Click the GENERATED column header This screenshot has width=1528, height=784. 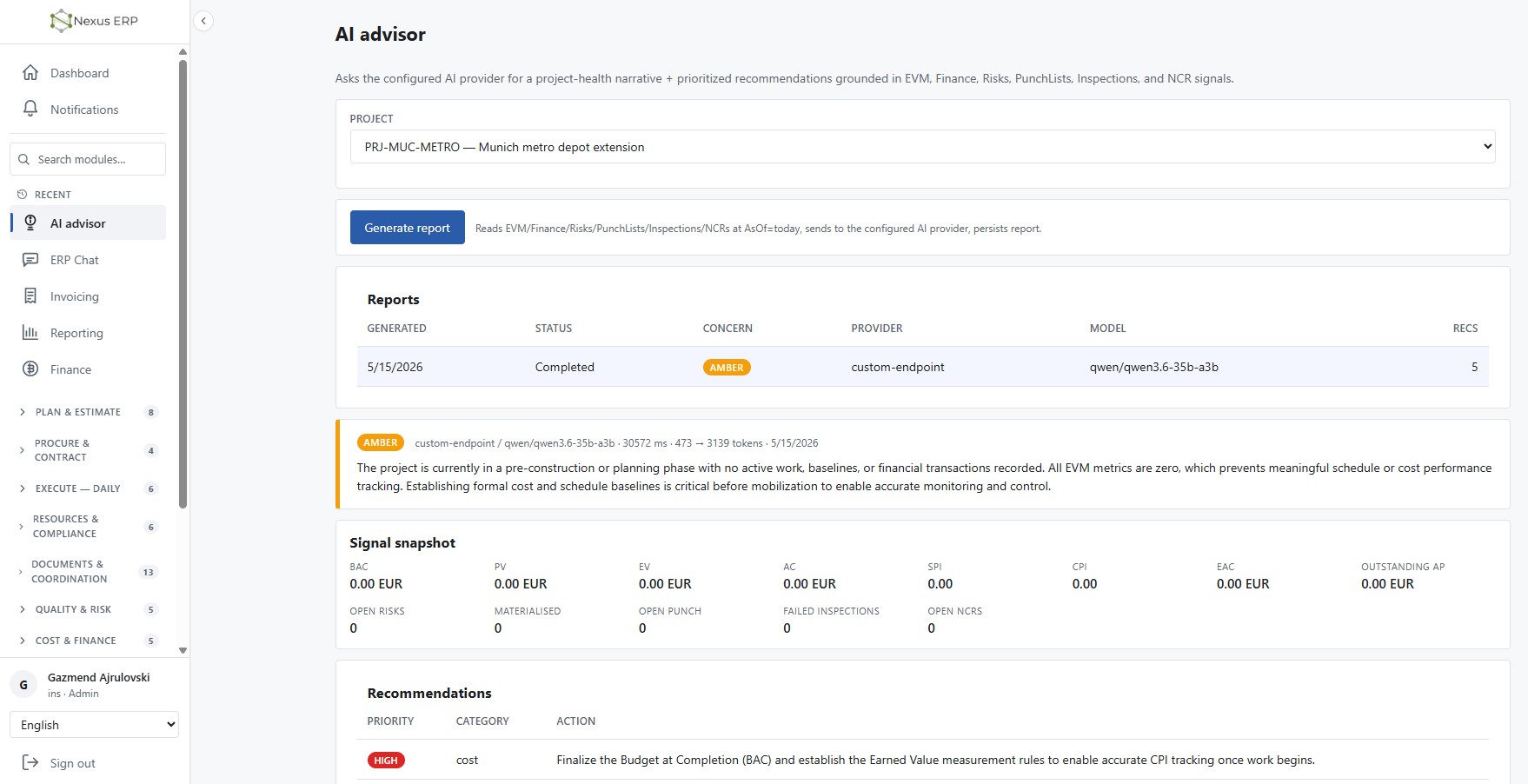[396, 329]
